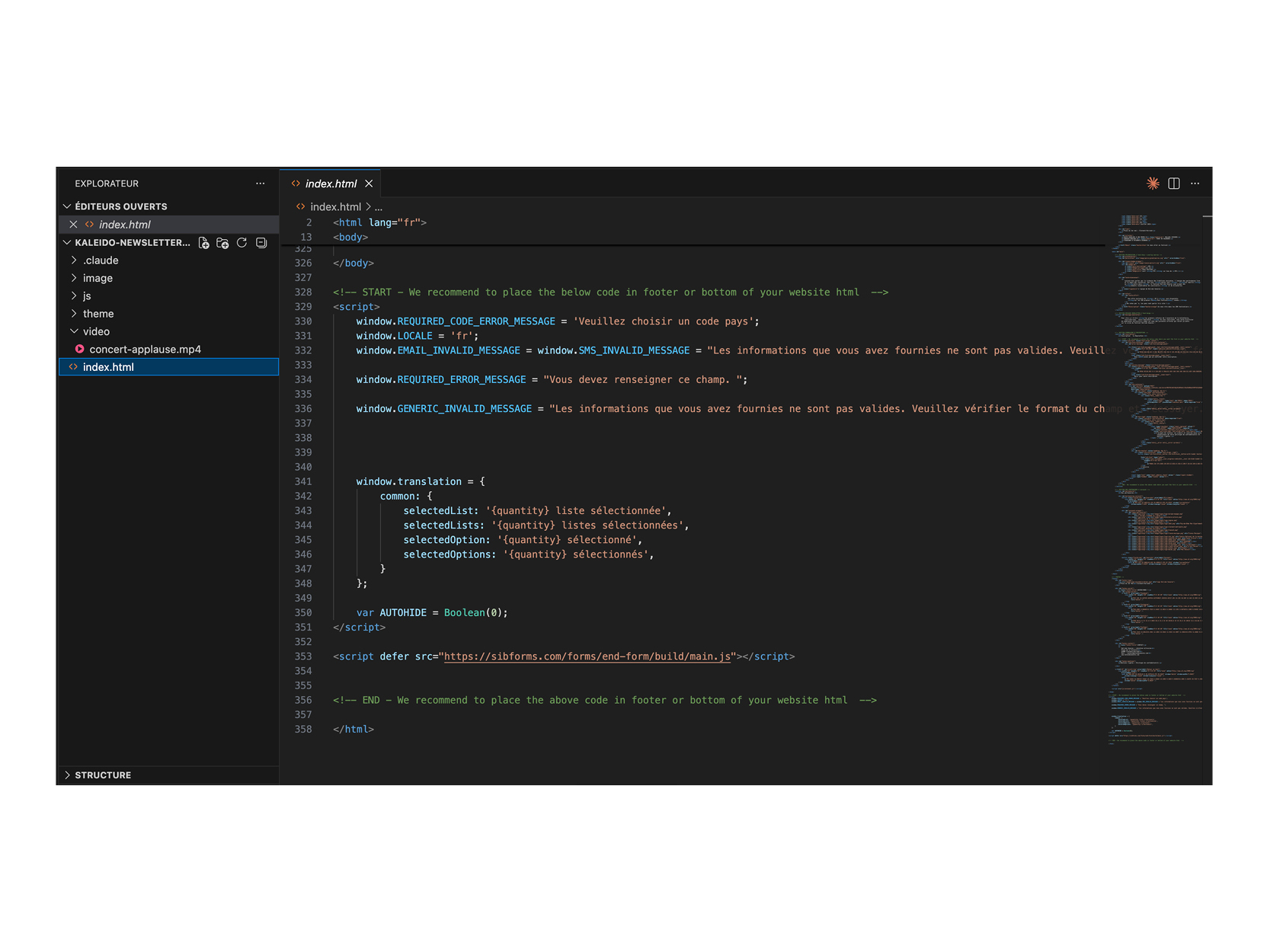
Task: Click the var AUTOHIDE declaration line
Action: coord(432,613)
